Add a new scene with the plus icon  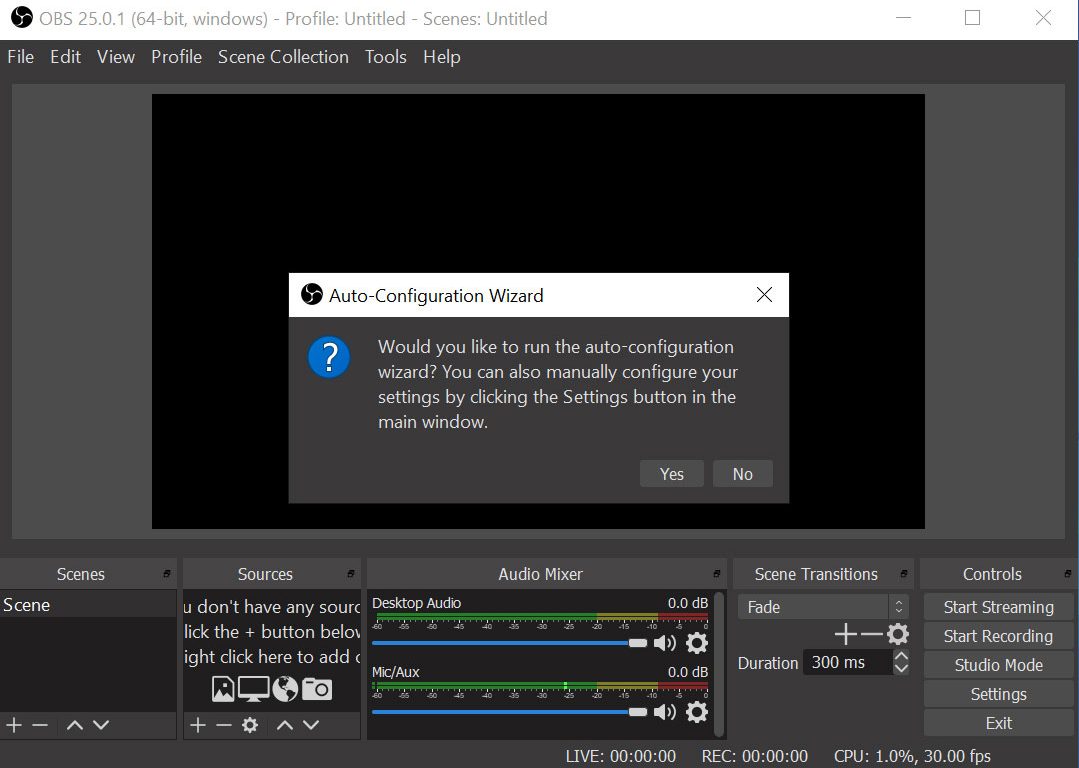pyautogui.click(x=14, y=725)
